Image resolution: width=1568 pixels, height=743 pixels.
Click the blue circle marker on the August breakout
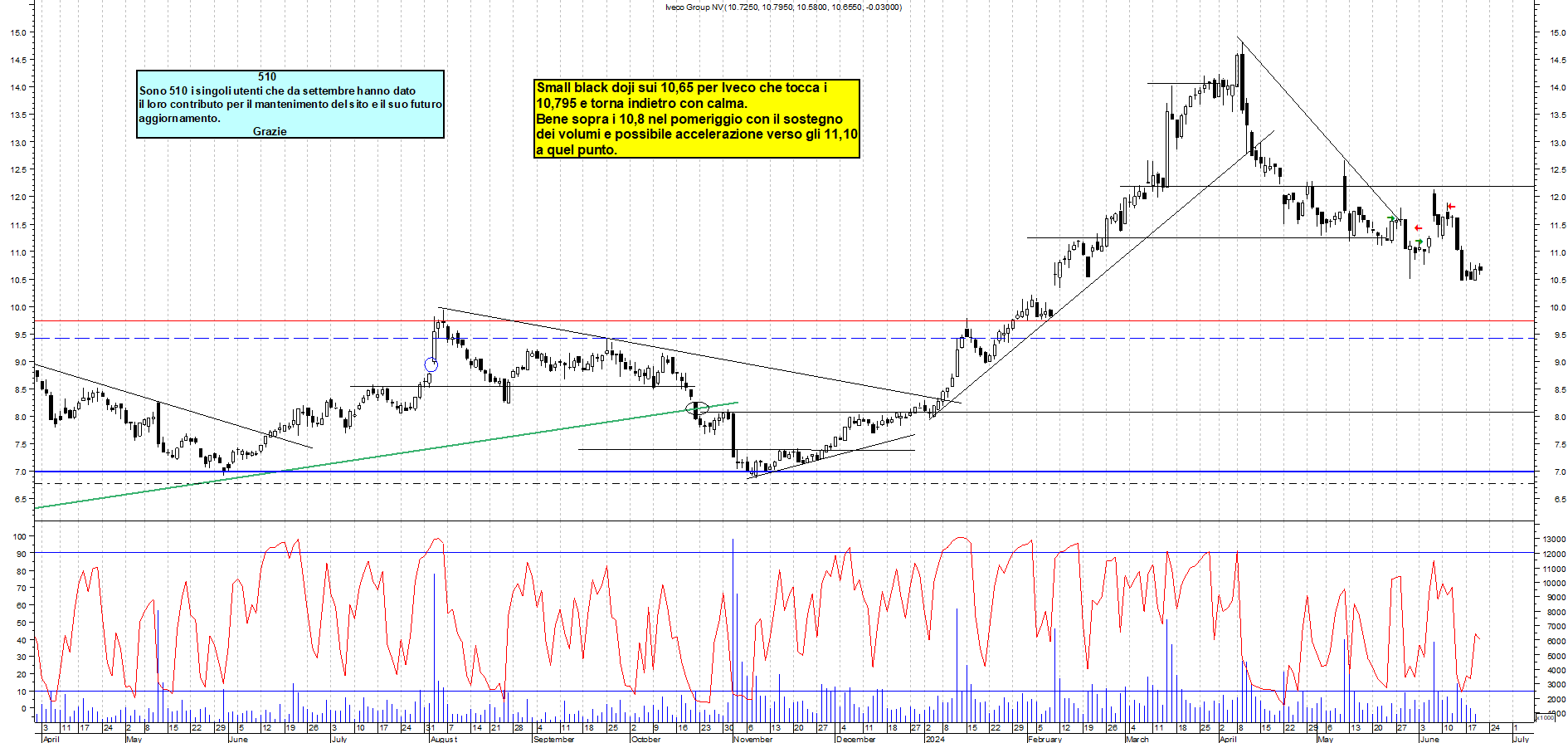(431, 364)
